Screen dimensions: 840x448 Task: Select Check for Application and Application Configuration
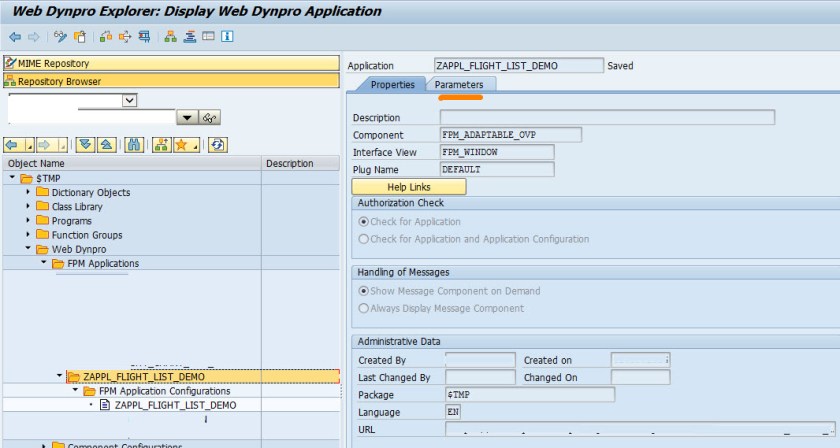pos(364,239)
